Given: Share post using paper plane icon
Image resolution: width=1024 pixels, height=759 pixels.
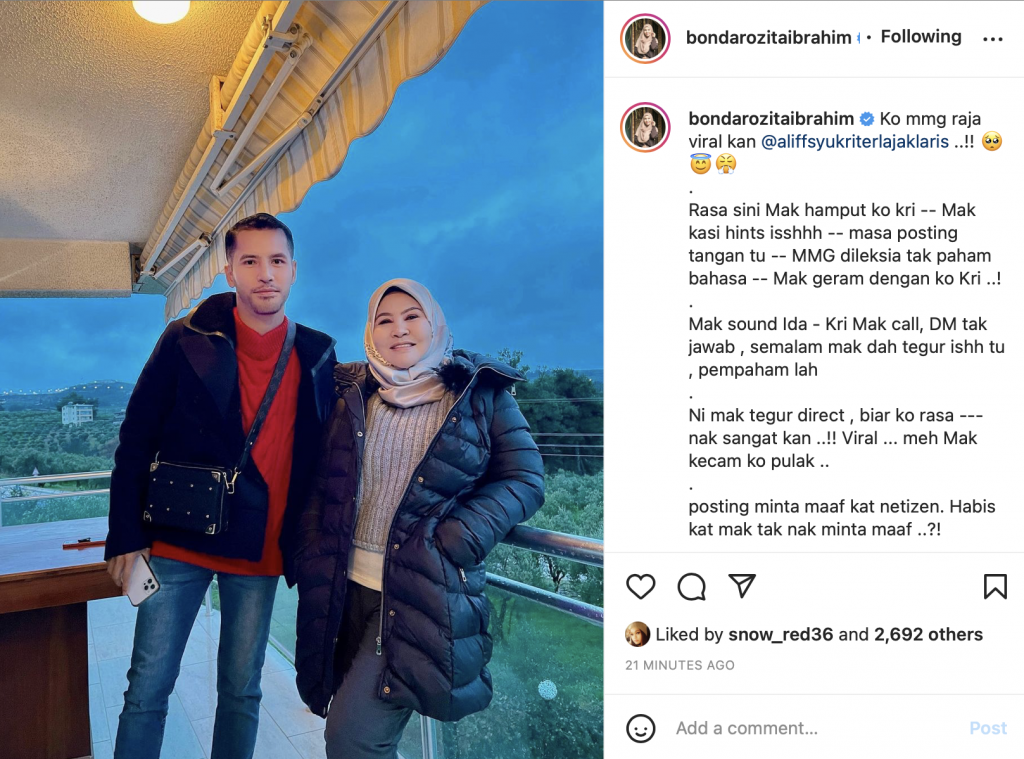Looking at the screenshot, I should [742, 586].
